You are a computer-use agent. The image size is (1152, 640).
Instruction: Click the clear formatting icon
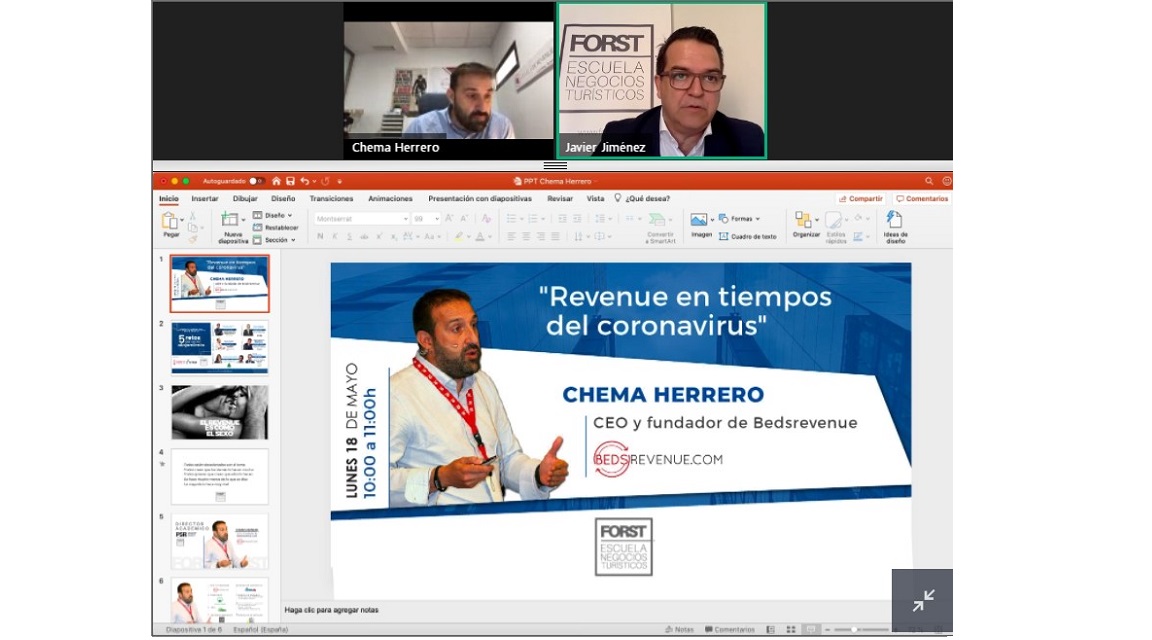486,219
